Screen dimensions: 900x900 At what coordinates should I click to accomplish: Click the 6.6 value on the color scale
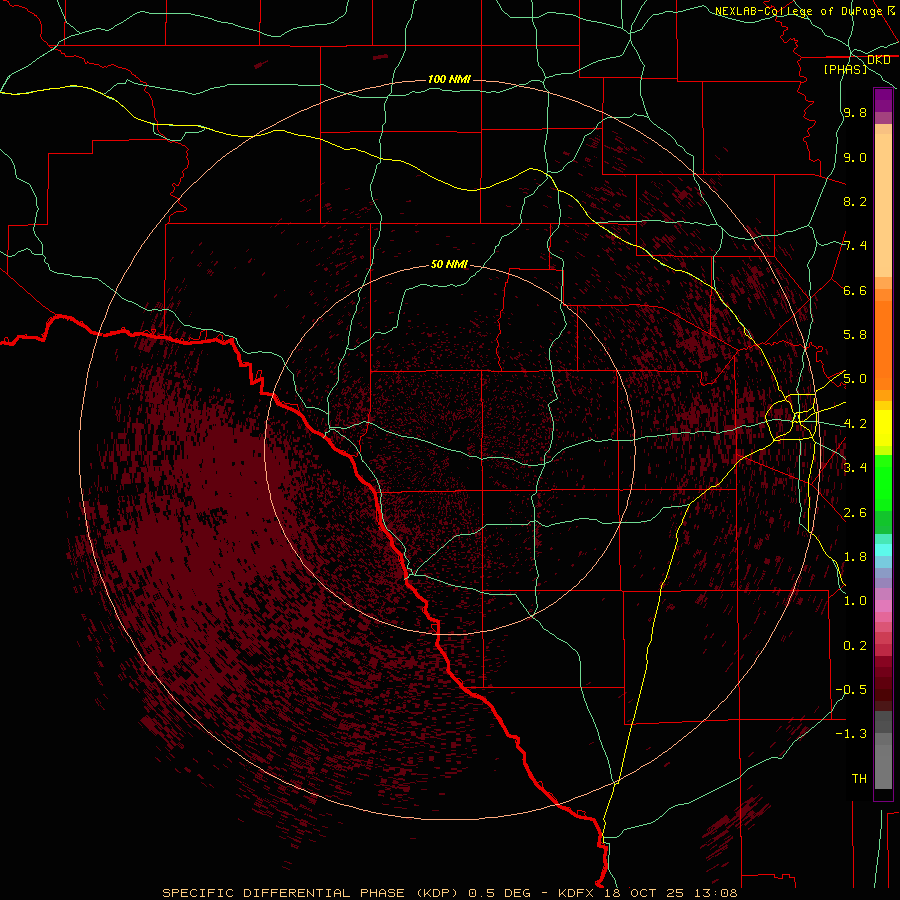855,290
